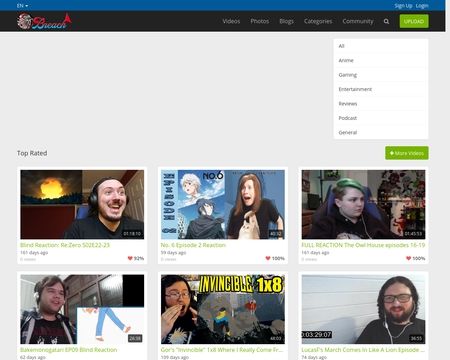This screenshot has width=450, height=360.
Task: Select the All category filter
Action: click(381, 46)
